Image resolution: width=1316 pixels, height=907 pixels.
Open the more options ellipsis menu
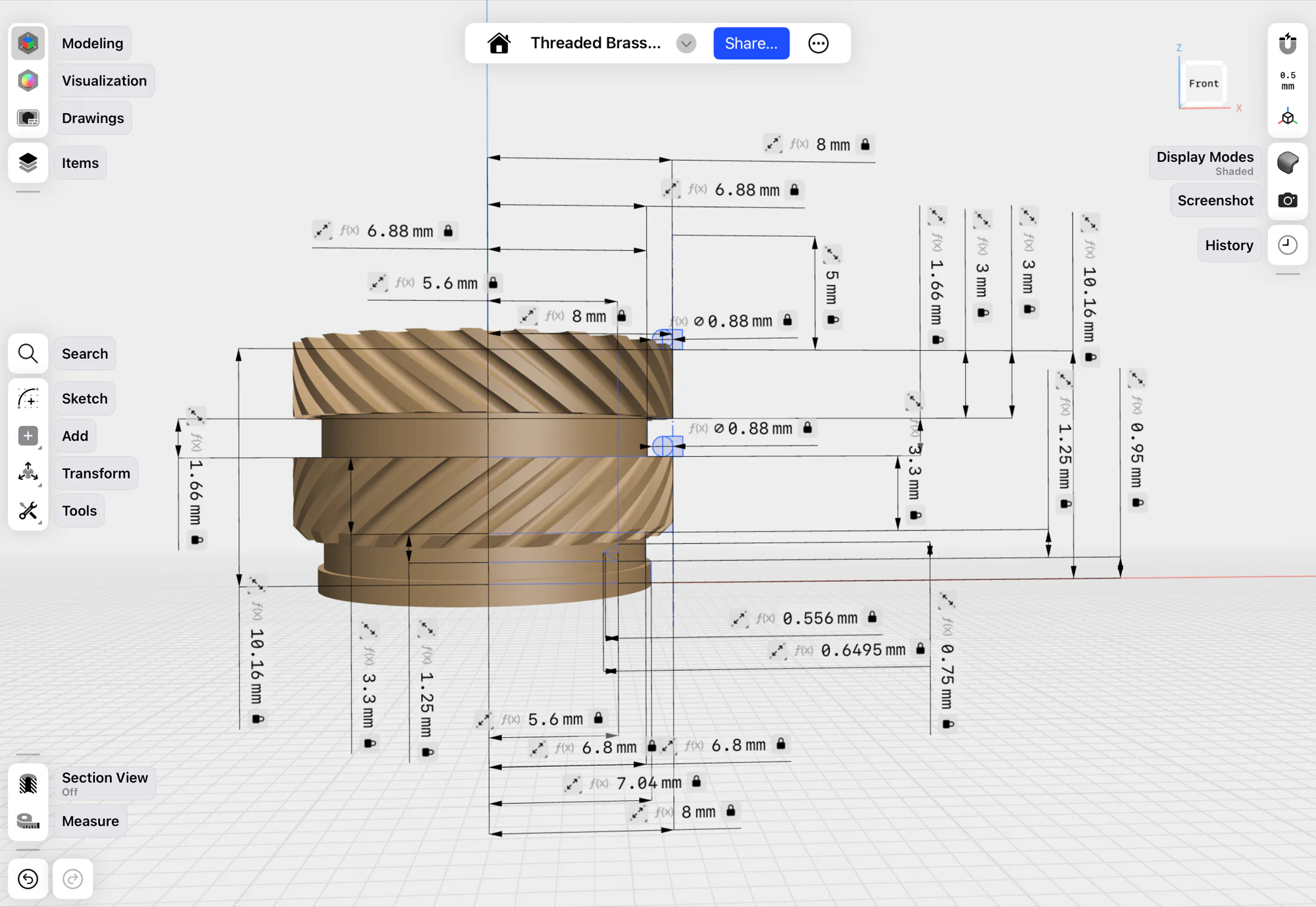pos(818,43)
